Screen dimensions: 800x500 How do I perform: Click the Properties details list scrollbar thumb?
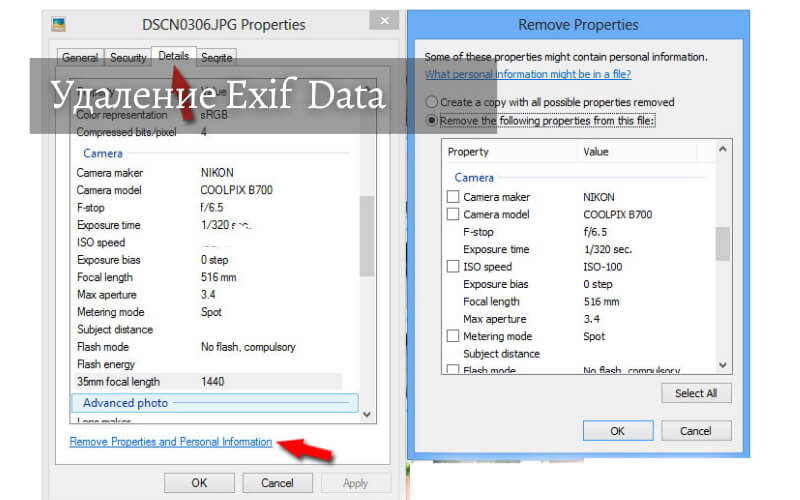[x=366, y=236]
